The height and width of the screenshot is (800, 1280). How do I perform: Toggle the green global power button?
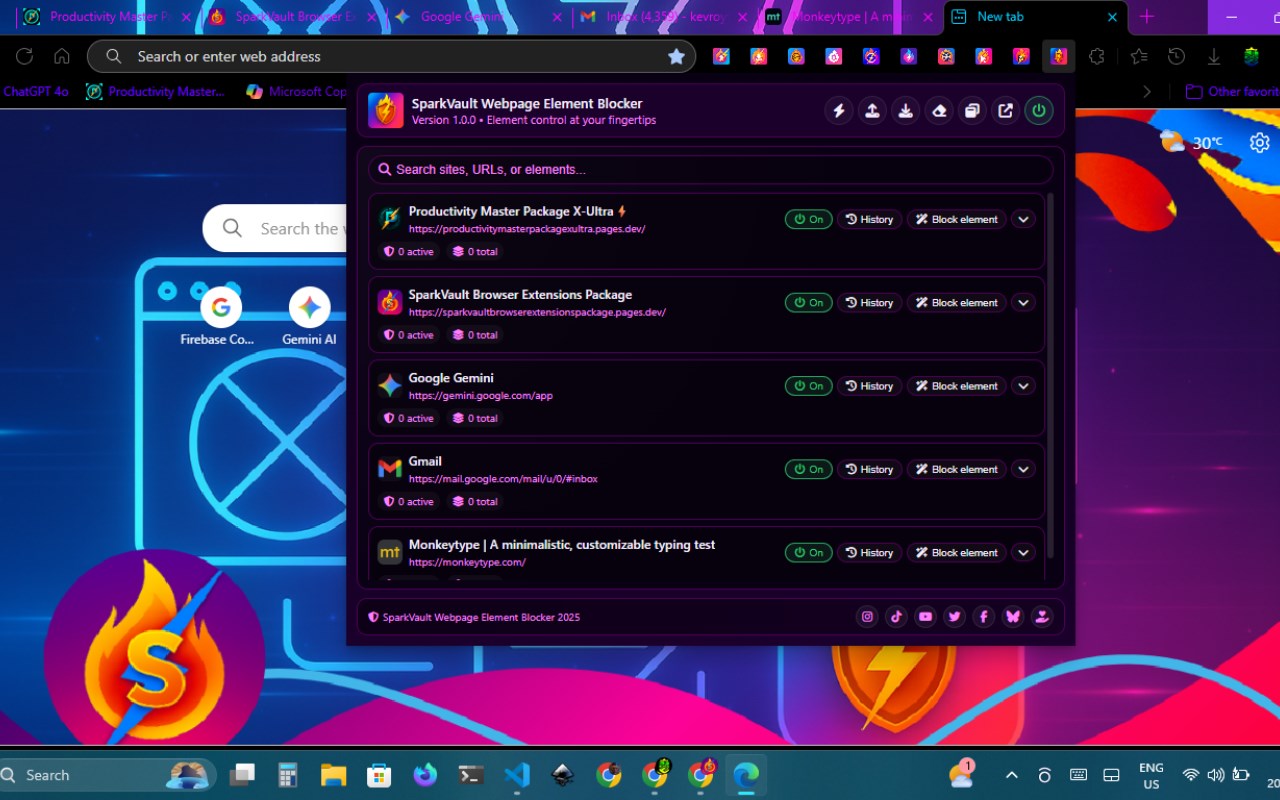coord(1039,111)
